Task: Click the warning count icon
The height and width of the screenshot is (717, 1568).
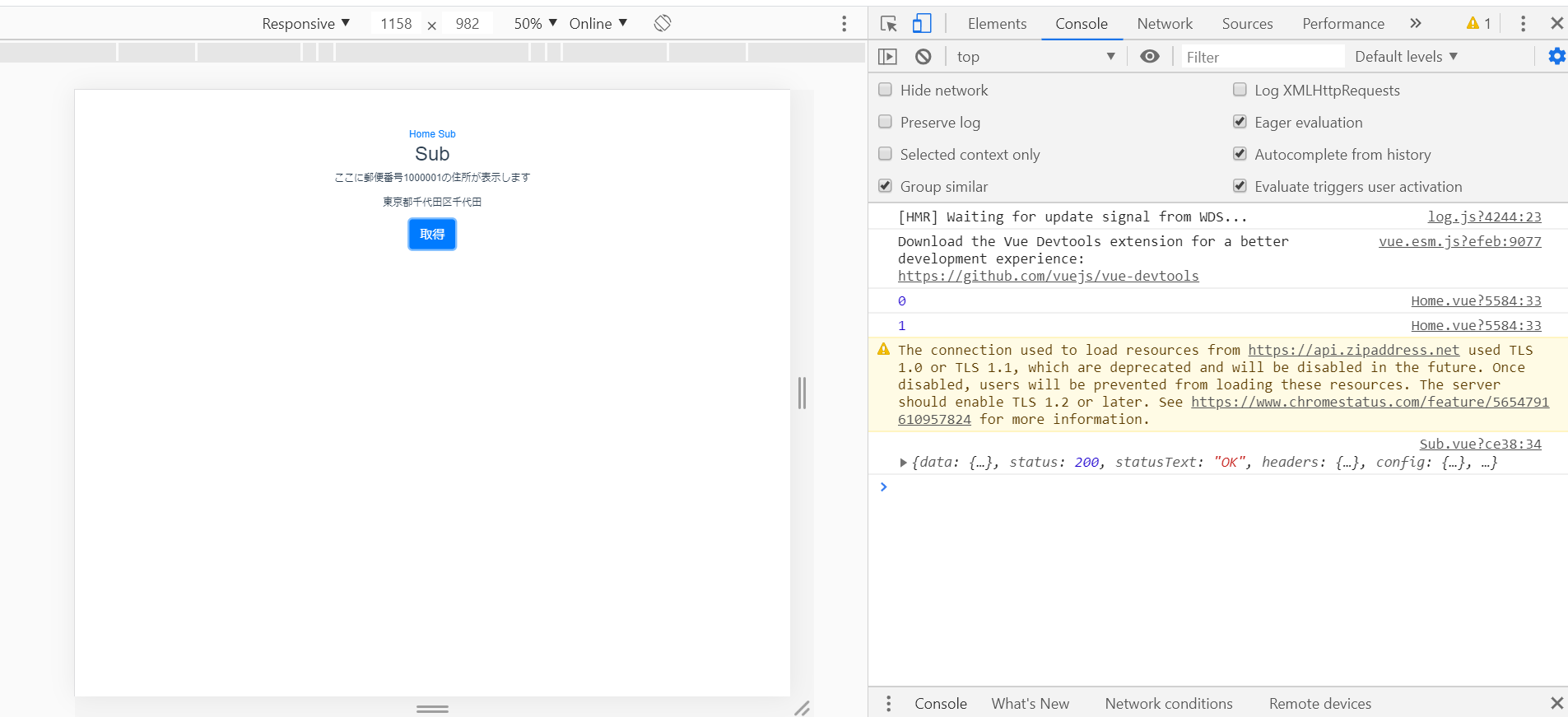Action: [x=1478, y=24]
